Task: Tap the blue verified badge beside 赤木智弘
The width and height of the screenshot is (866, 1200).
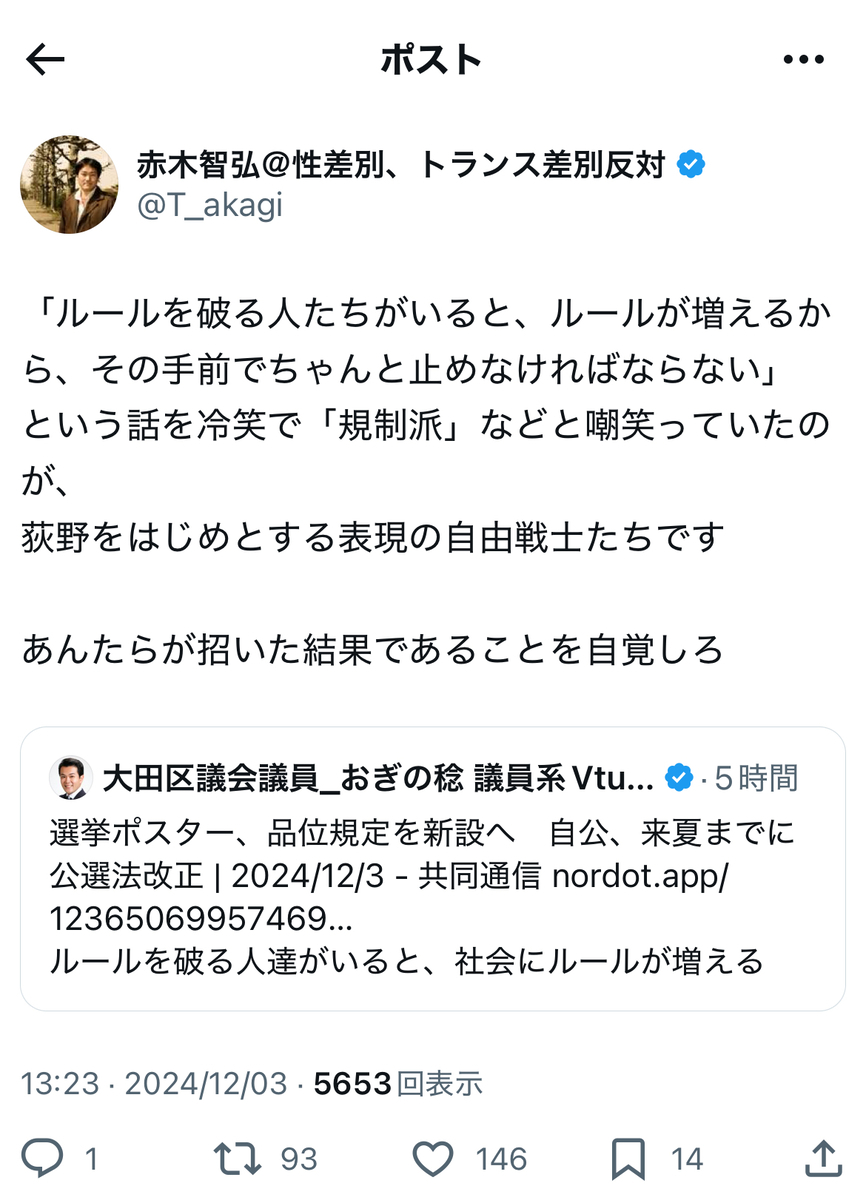Action: 690,165
